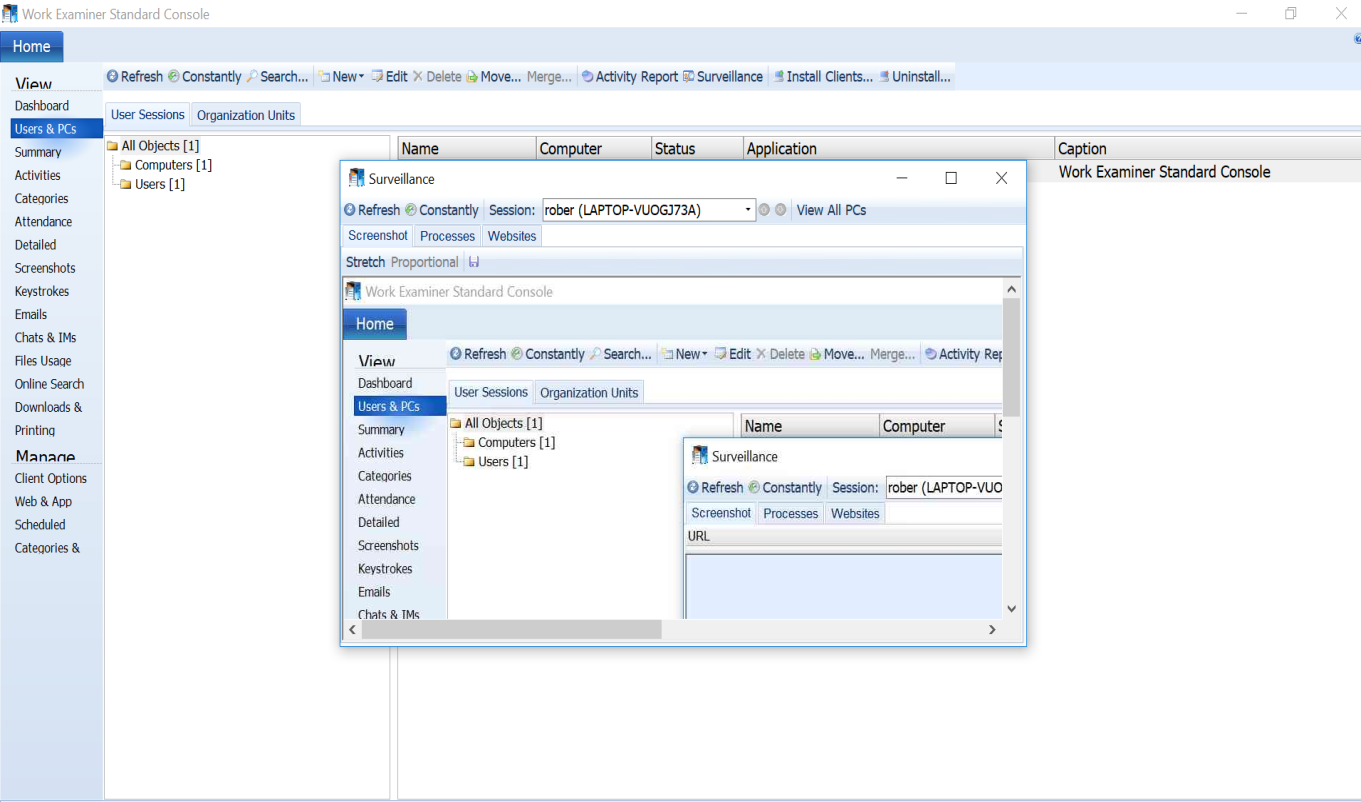Switch screenshot scaling to Proportional
1361x802 pixels.
(424, 261)
